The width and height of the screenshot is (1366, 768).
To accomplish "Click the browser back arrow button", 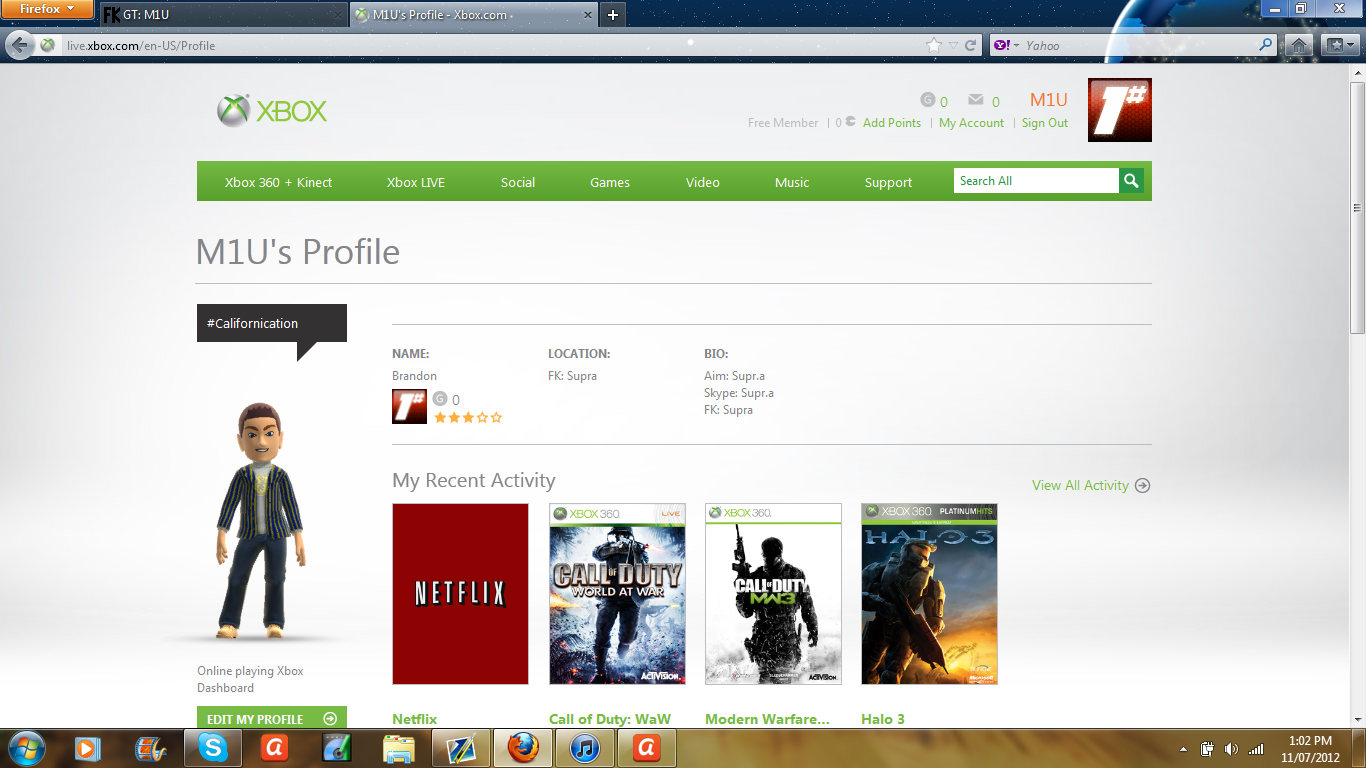I will tap(19, 45).
